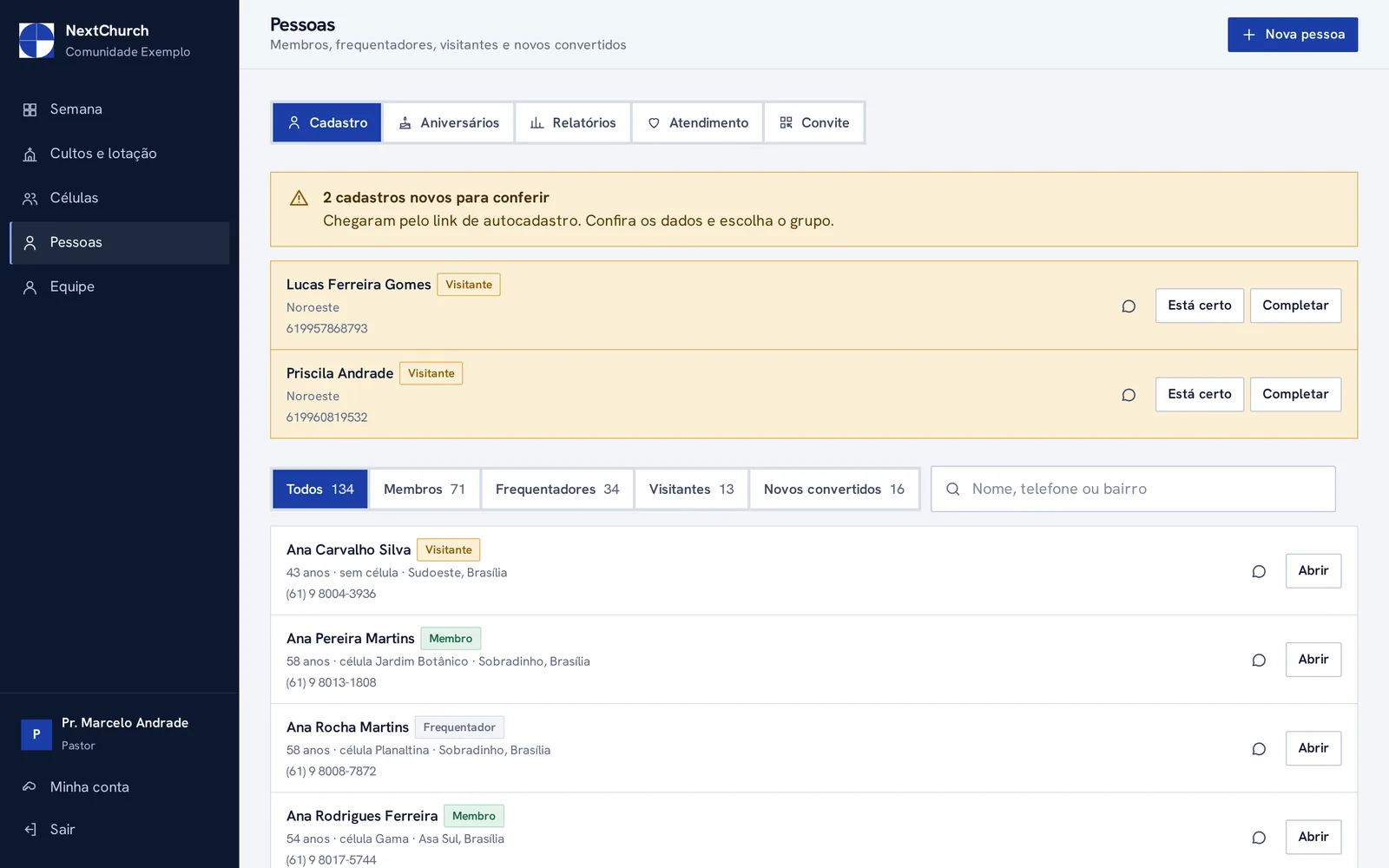Open Ana Carvalho Silva's record
The width and height of the screenshot is (1389, 868).
pyautogui.click(x=1313, y=571)
